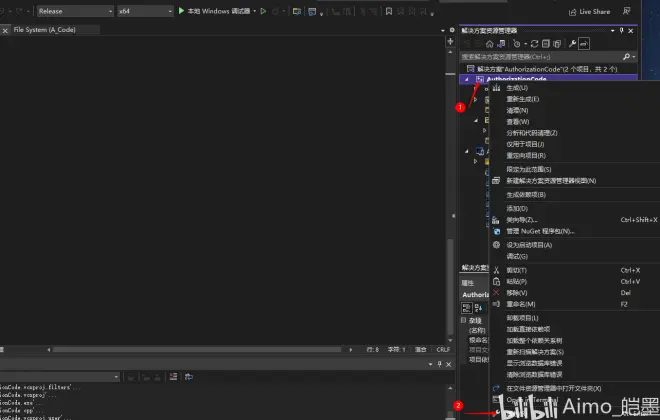Click the Properties wrench icon in Solution Explorer
Viewport: 660px width, 420px height.
(x=572, y=44)
